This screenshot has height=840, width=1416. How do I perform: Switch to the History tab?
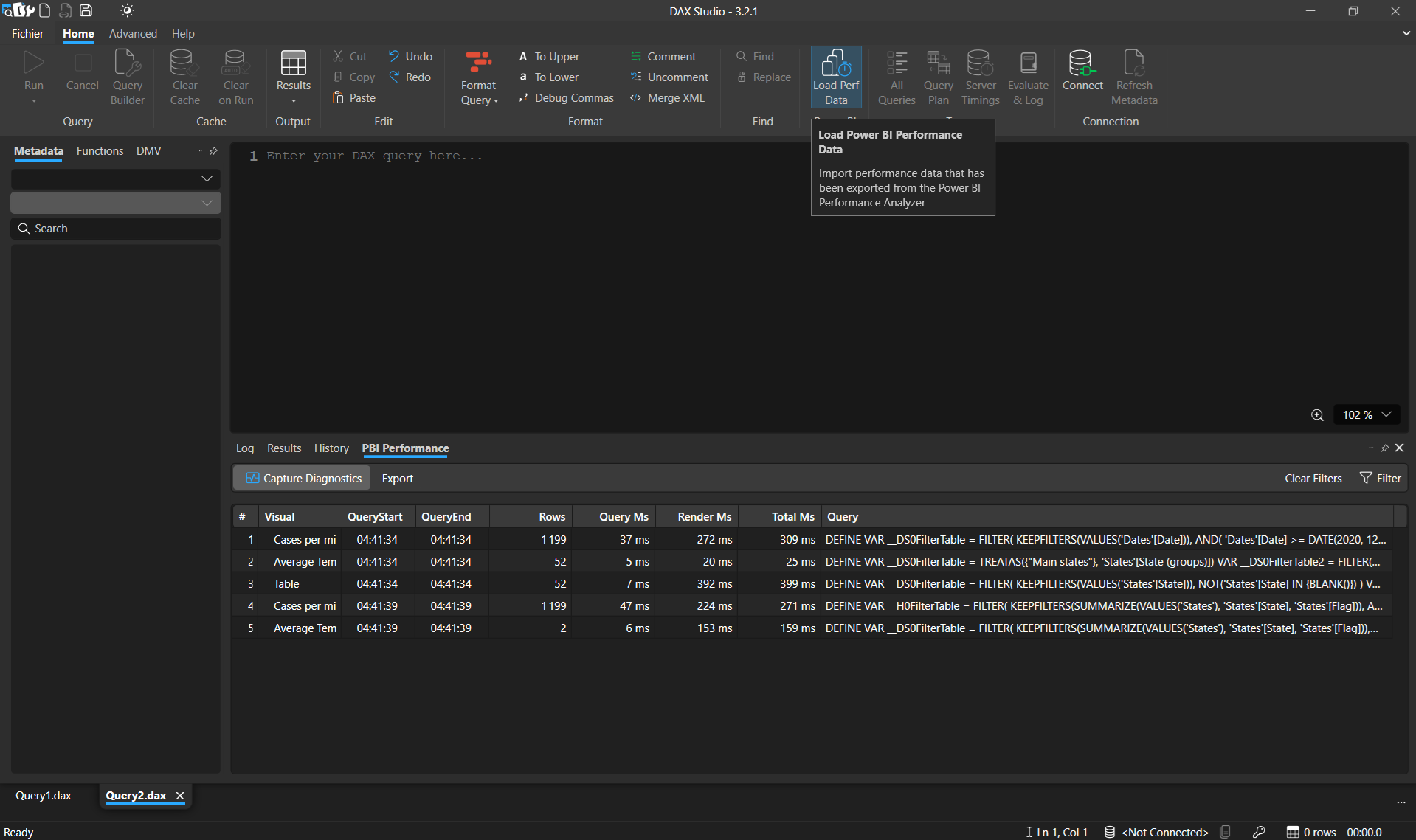(x=331, y=448)
